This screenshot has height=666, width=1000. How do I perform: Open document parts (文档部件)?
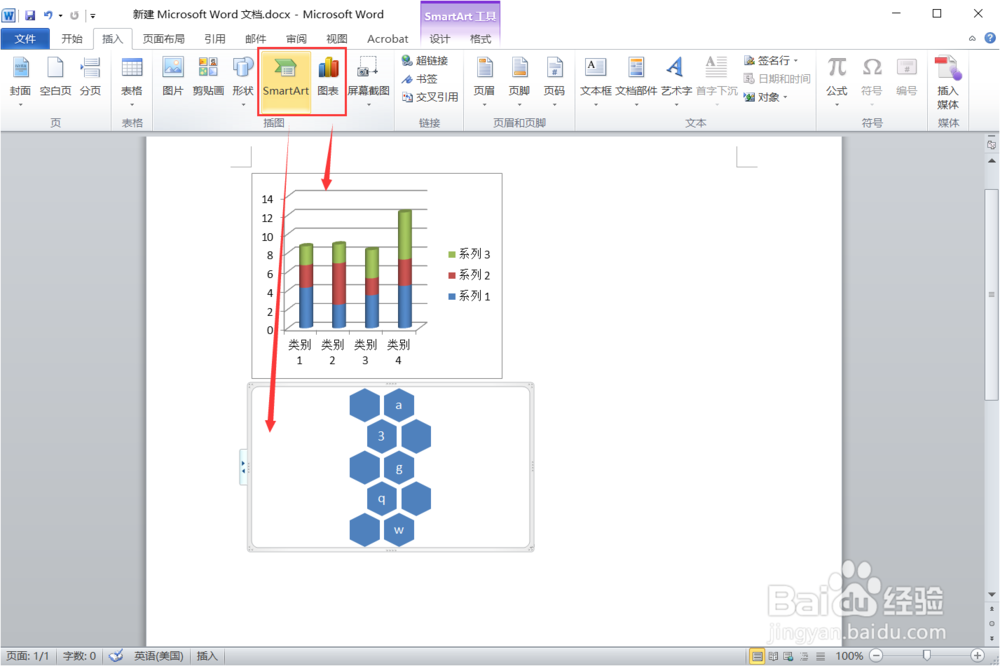tap(636, 81)
